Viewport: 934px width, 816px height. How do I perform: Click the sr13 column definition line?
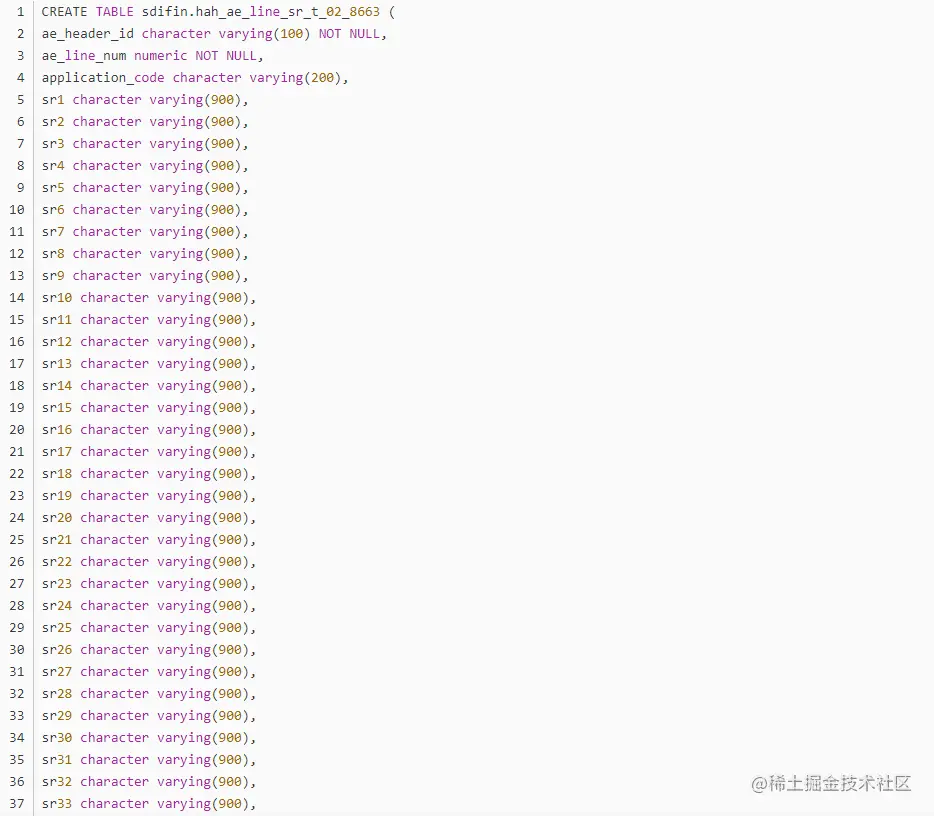[x=149, y=365]
